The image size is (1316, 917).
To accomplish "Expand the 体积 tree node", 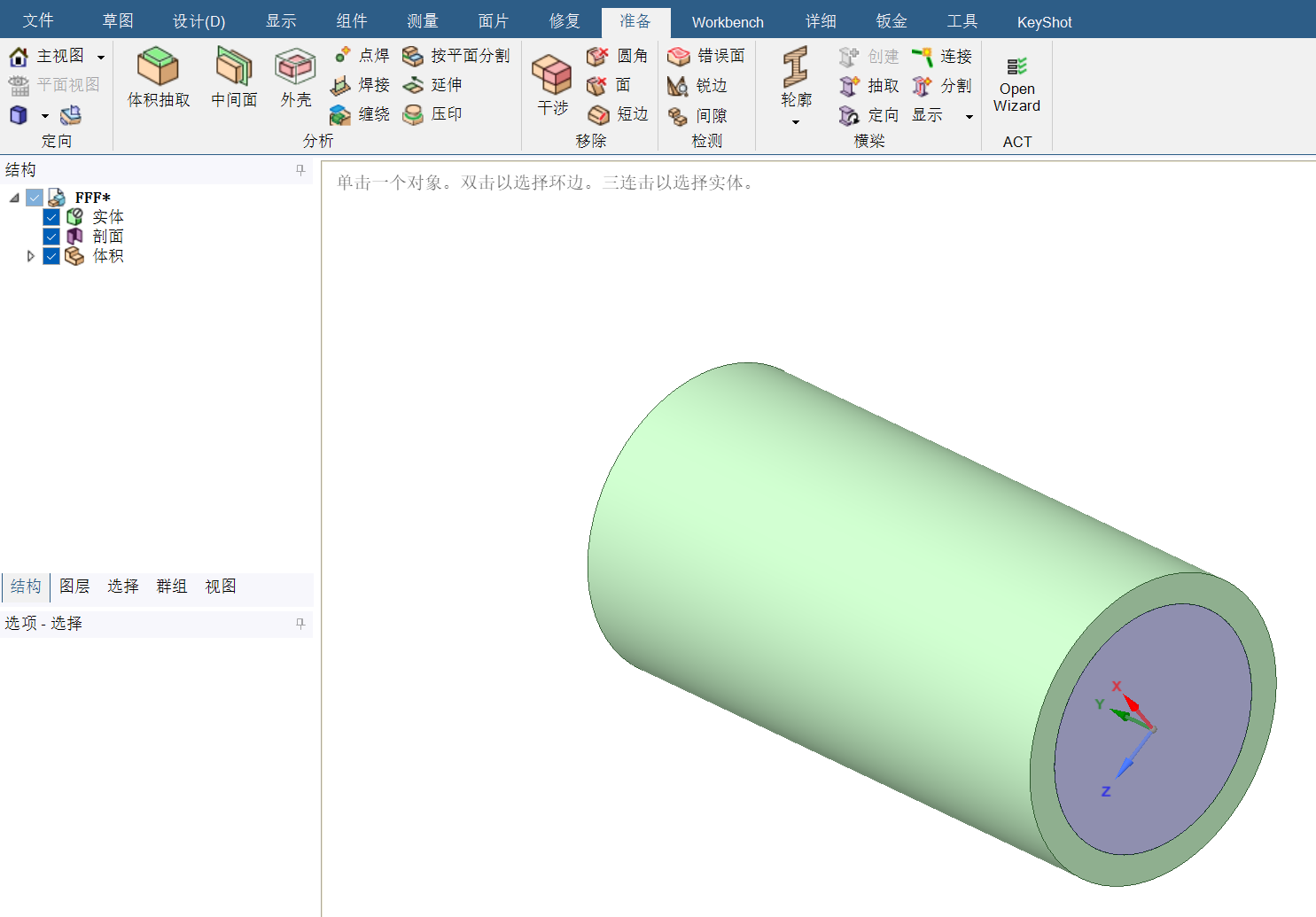I will pos(31,256).
